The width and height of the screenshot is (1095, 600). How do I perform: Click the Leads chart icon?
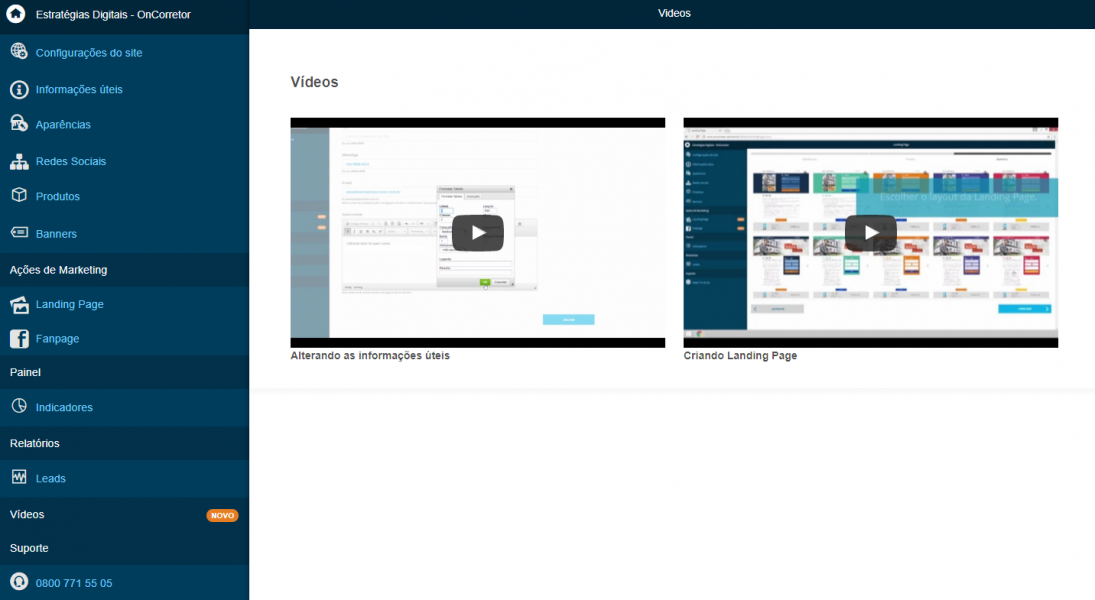click(19, 477)
